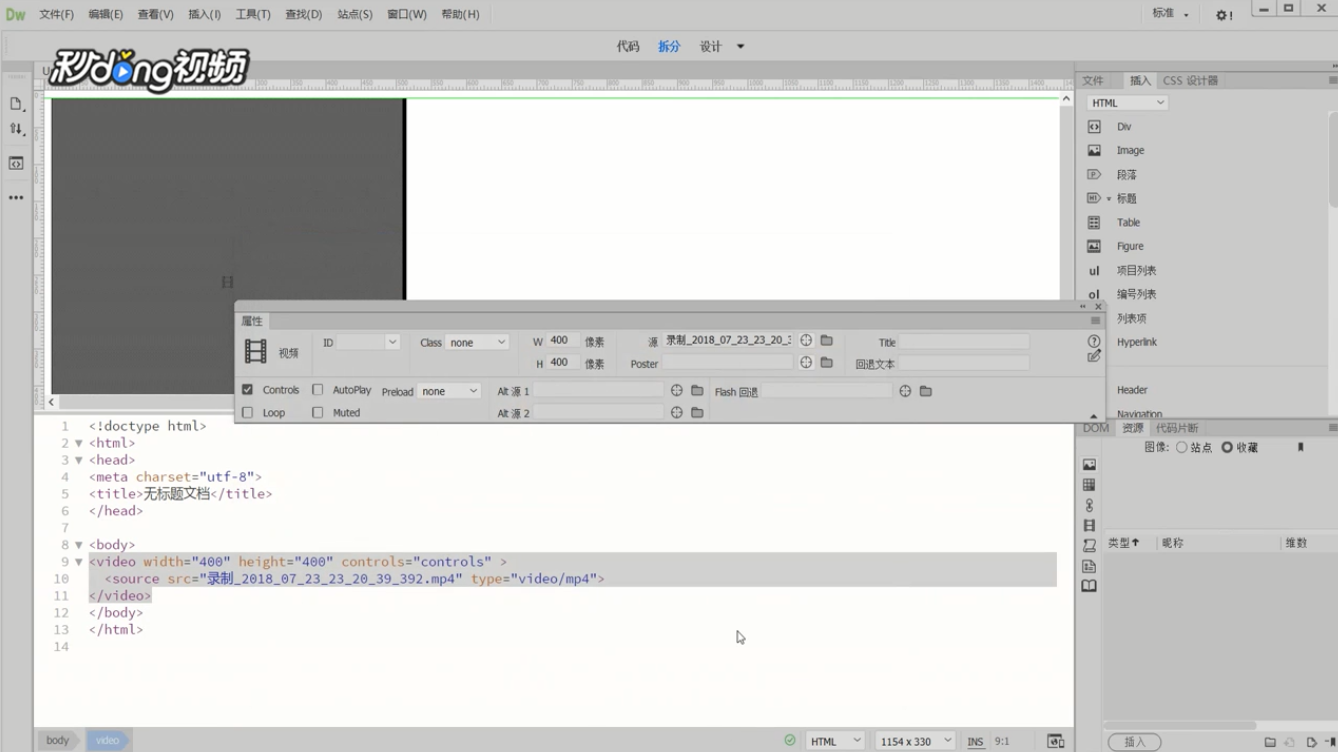Click the sync settings gear icon
Image resolution: width=1338 pixels, height=752 pixels.
[x=1223, y=15]
